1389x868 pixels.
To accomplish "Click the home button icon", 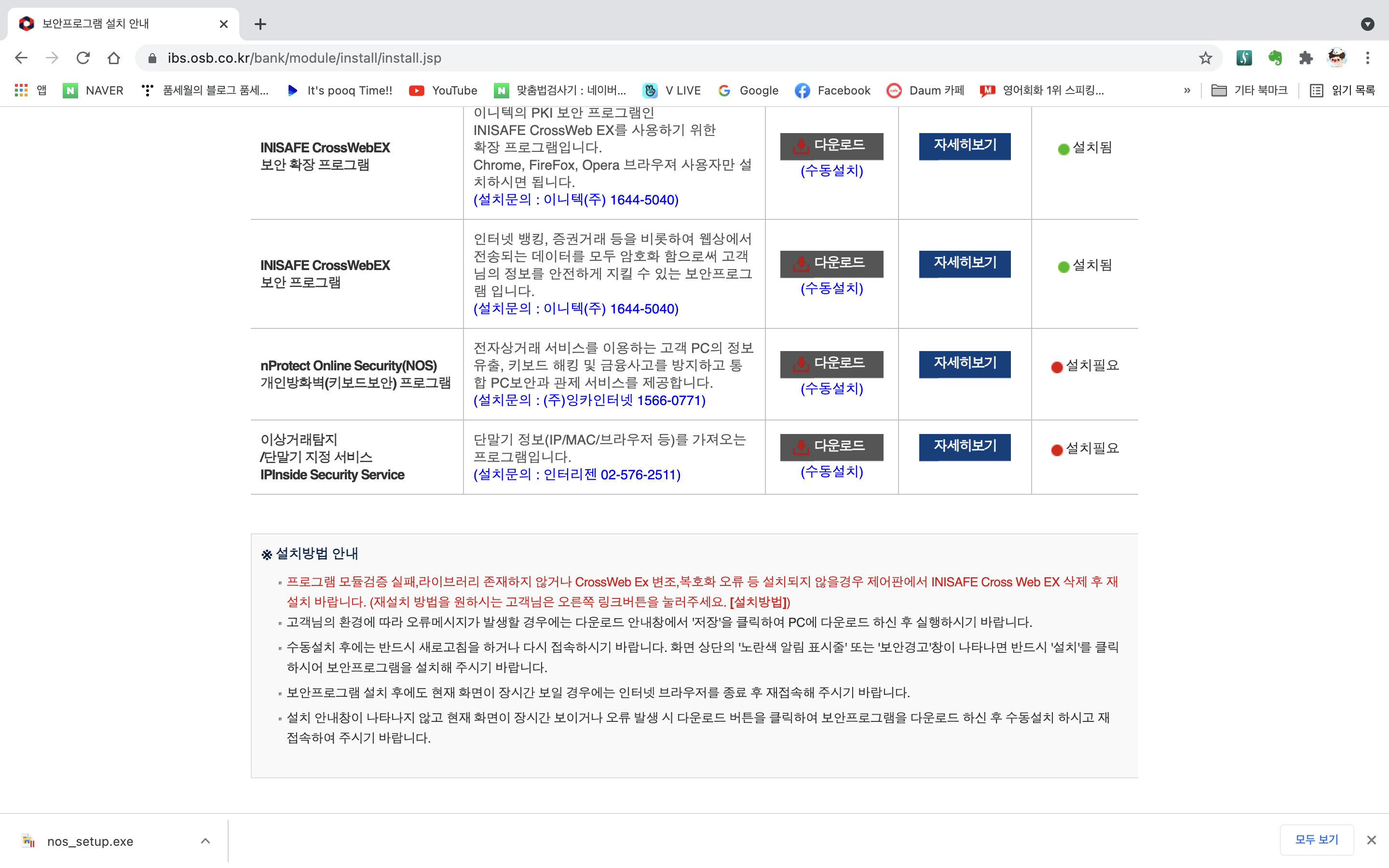I will pyautogui.click(x=114, y=58).
